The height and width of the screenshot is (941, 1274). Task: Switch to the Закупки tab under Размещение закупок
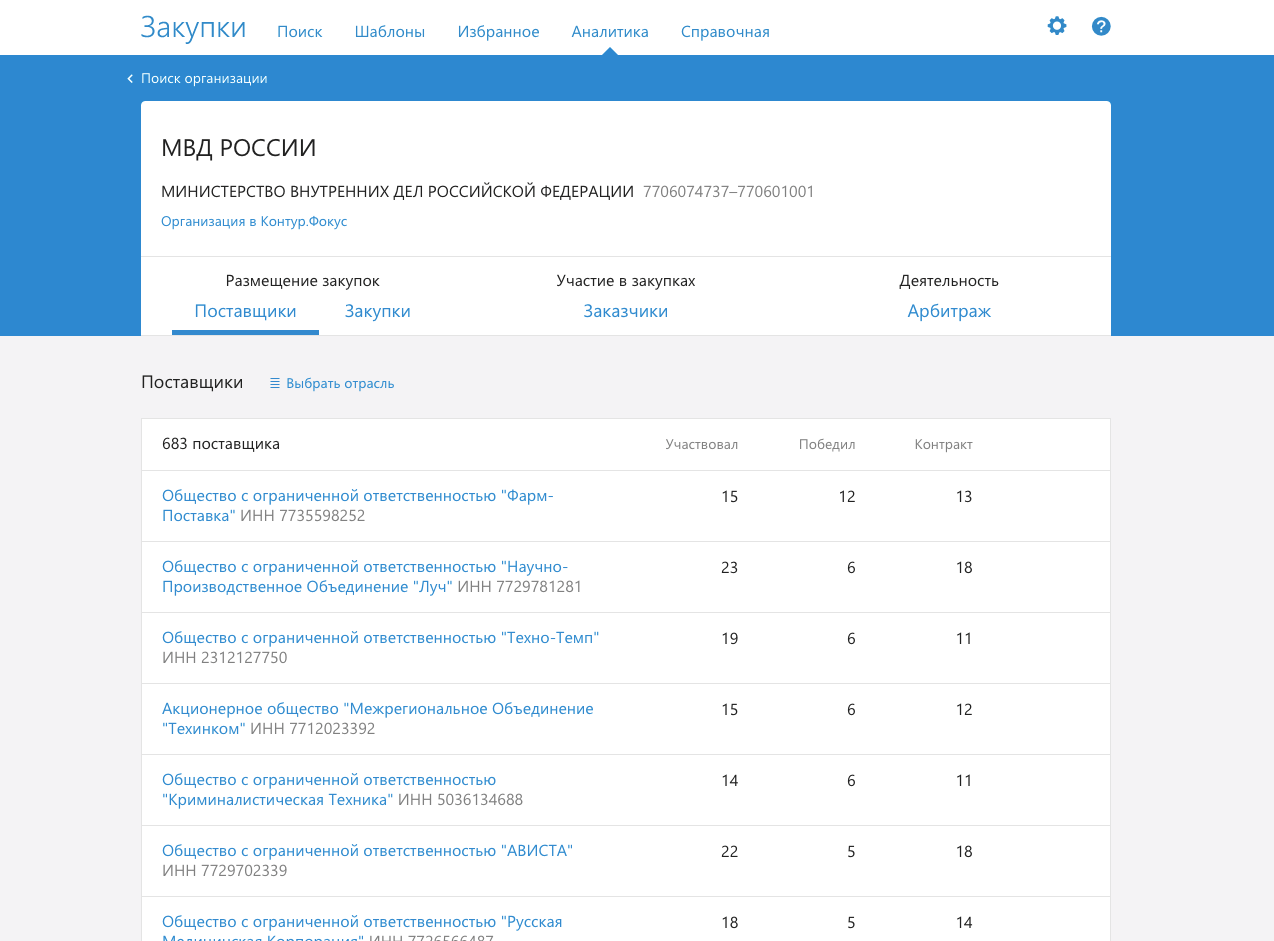(377, 311)
